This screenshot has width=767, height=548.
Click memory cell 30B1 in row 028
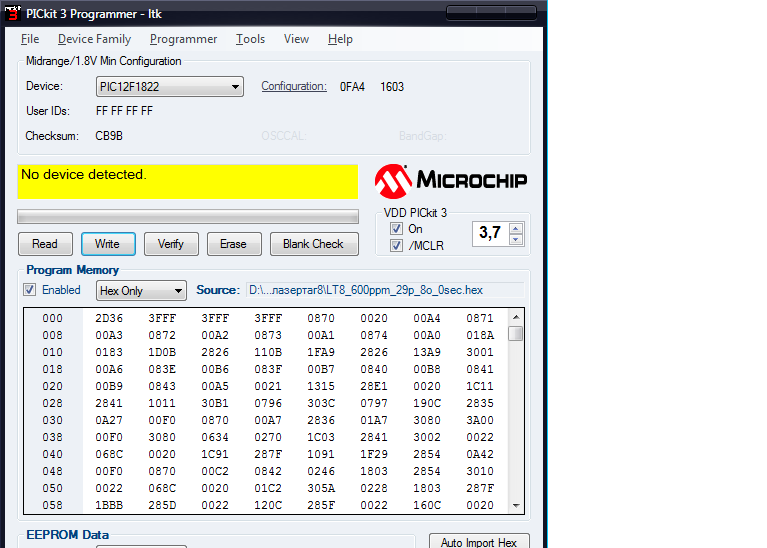coord(215,403)
